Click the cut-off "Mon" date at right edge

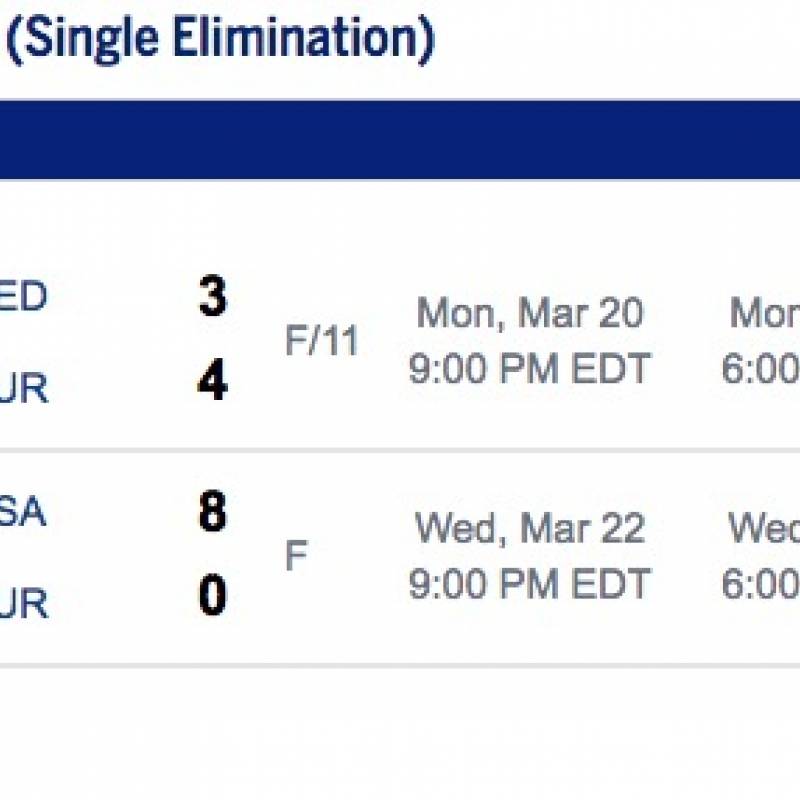(x=765, y=313)
